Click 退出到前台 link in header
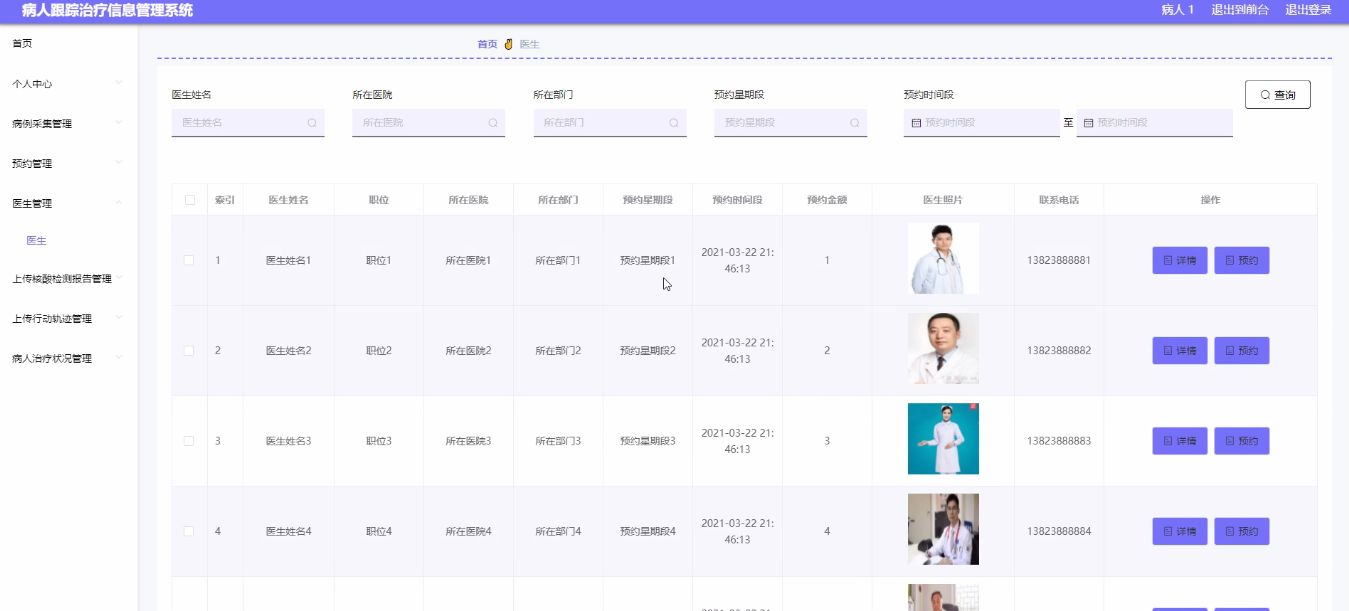The height and width of the screenshot is (611, 1349). click(1240, 10)
